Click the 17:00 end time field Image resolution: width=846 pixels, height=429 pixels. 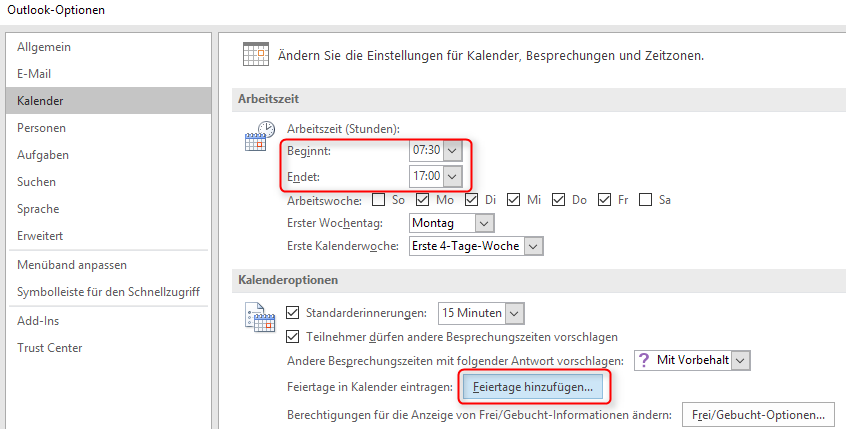426,176
